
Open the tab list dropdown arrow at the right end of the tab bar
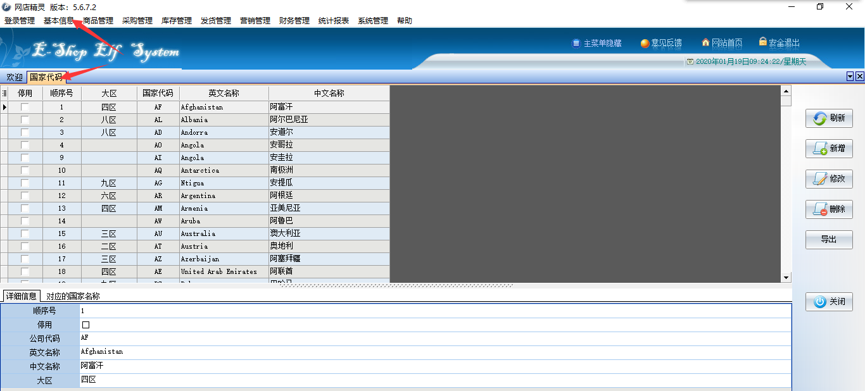click(850, 77)
